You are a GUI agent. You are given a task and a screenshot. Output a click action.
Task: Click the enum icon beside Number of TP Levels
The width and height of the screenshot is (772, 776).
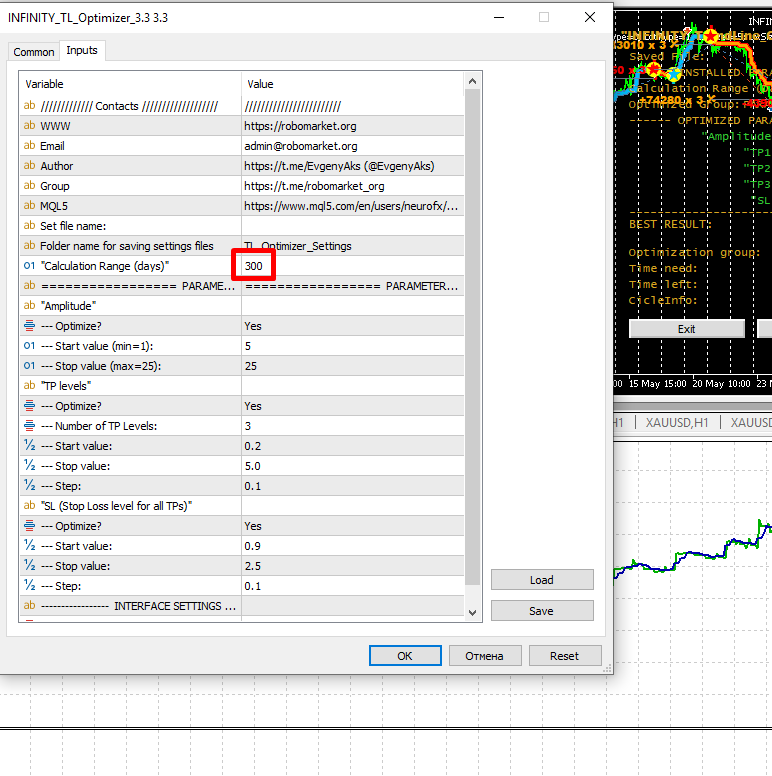29,426
